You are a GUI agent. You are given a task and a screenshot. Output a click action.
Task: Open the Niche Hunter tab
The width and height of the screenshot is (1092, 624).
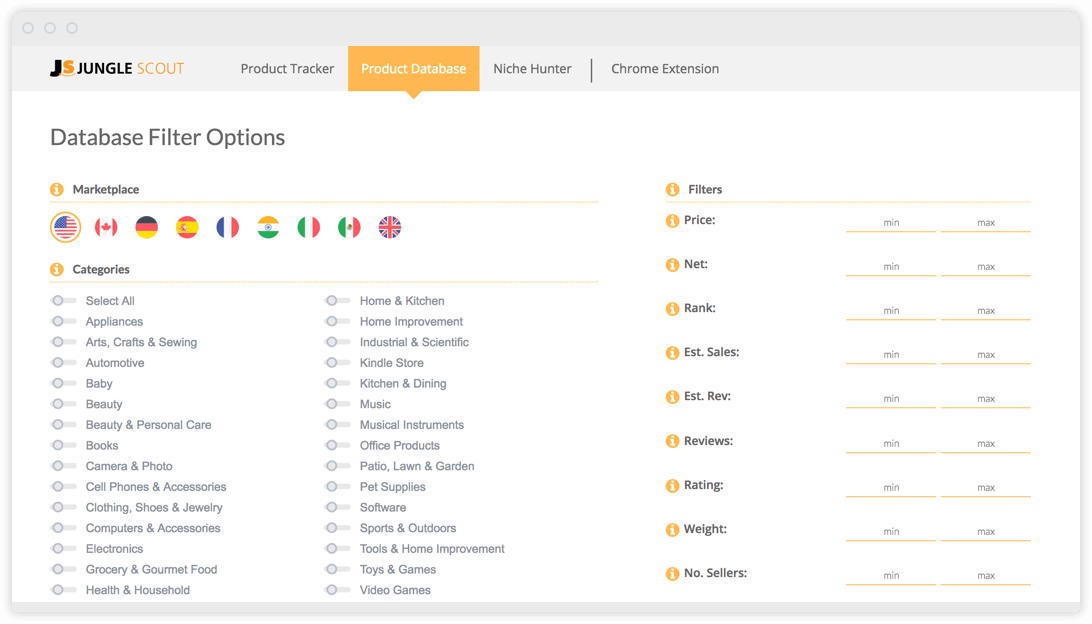click(532, 68)
